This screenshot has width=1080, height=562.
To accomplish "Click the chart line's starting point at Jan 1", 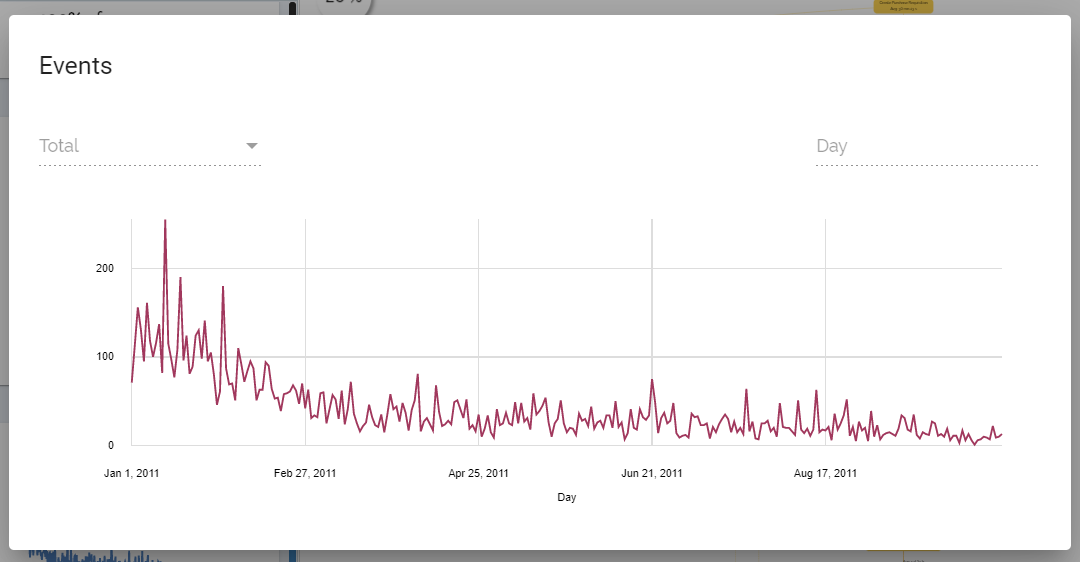I will click(x=132, y=381).
